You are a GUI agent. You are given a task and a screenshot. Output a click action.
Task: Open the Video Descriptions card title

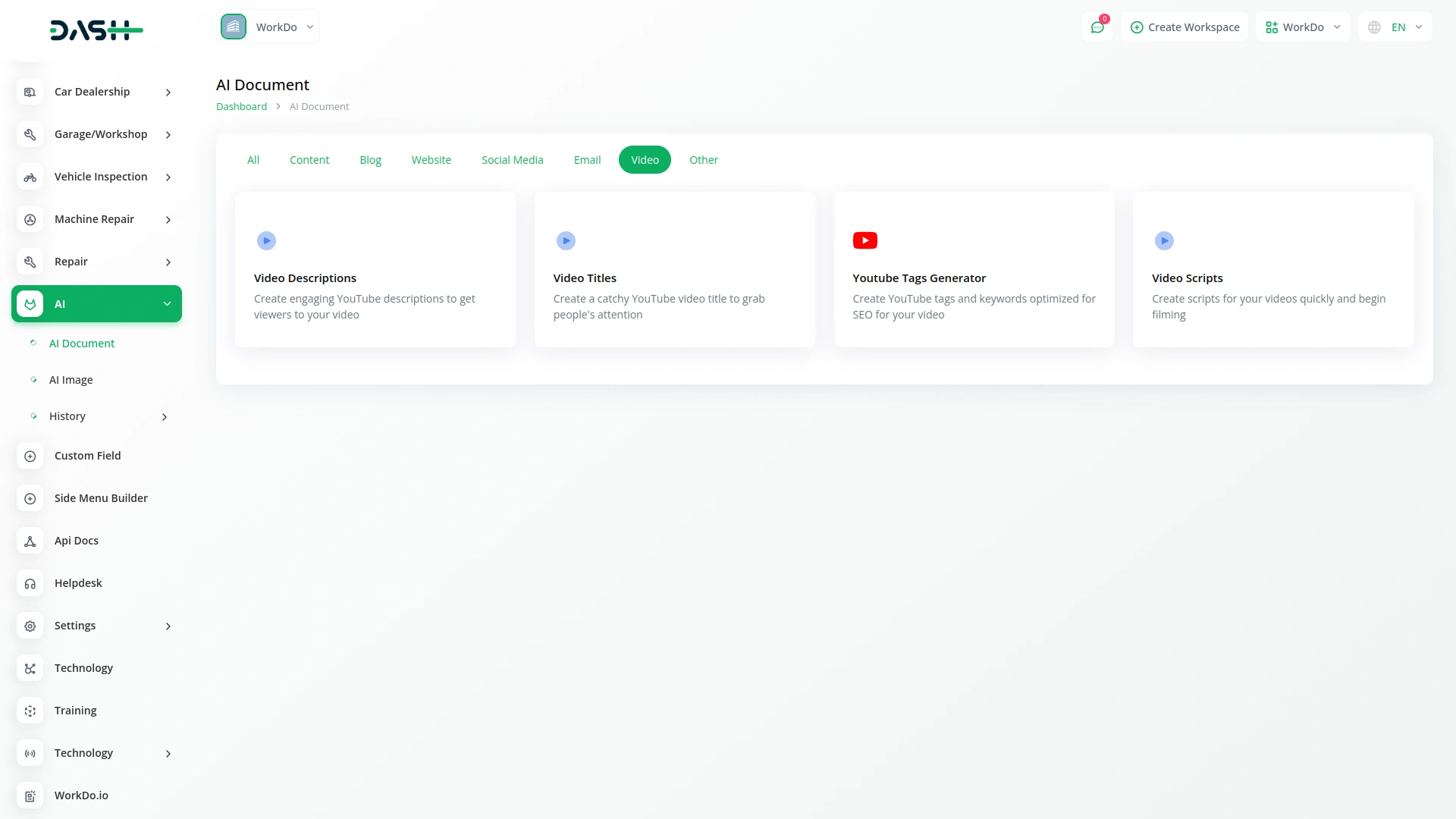305,278
